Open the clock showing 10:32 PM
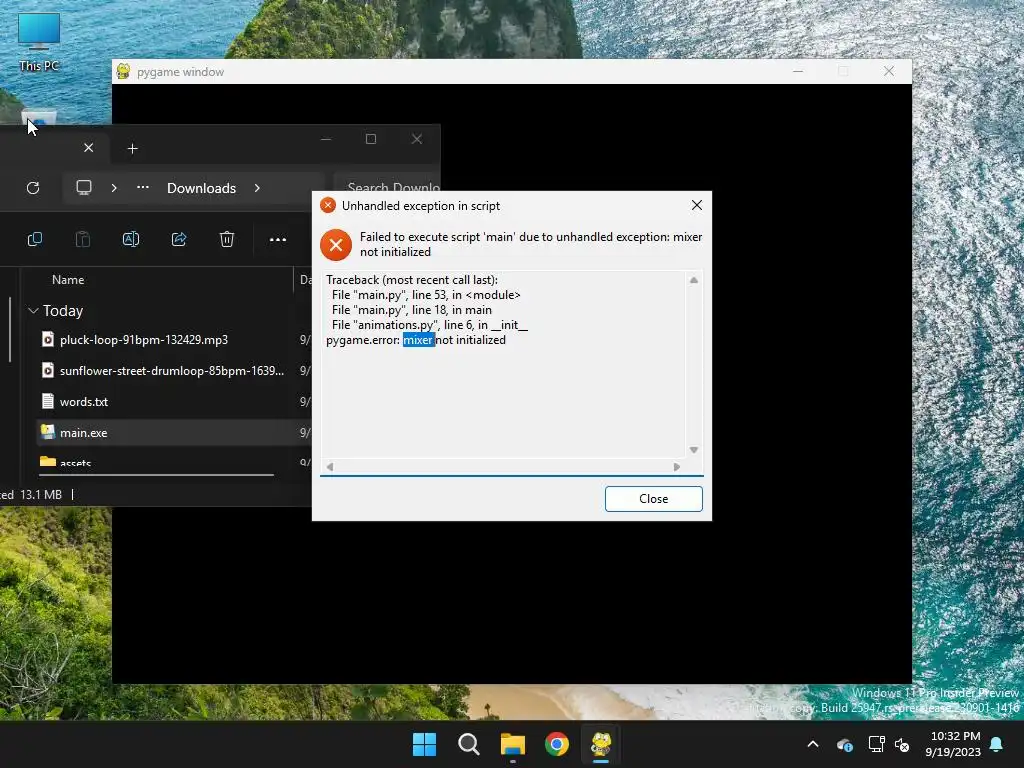This screenshot has height=768, width=1024. (x=953, y=744)
